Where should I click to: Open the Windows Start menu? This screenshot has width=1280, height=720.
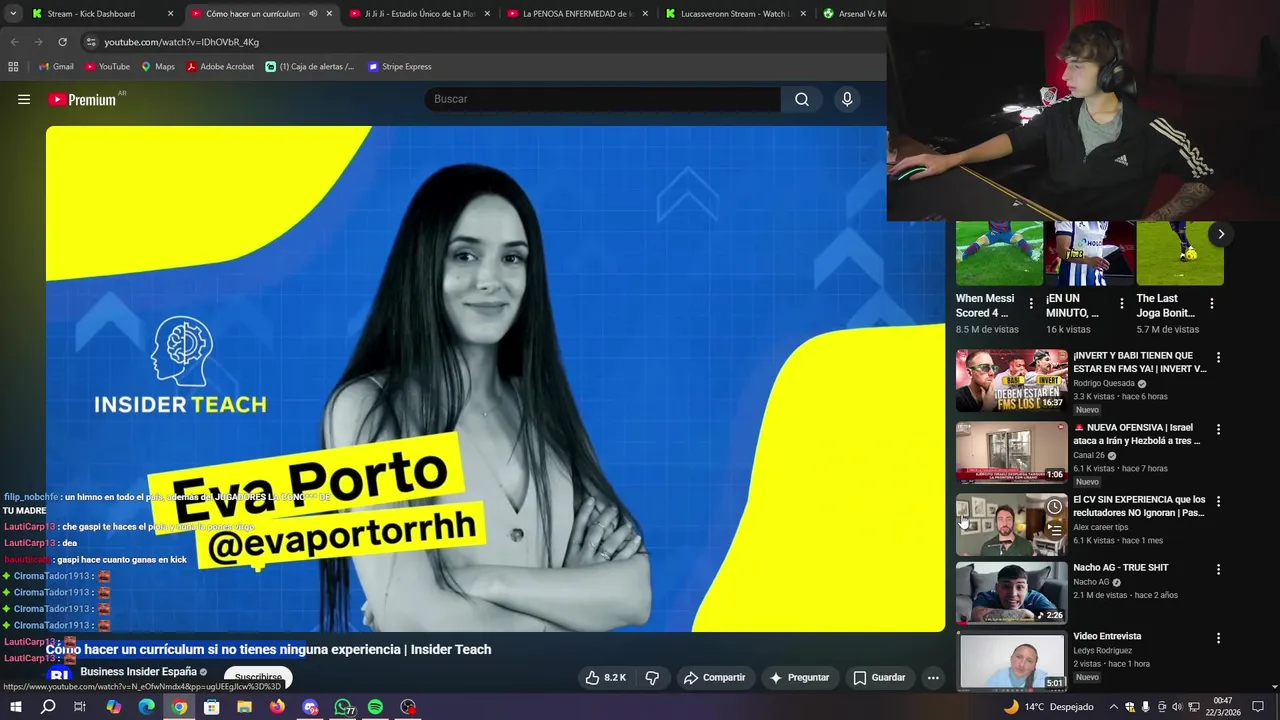(x=15, y=707)
